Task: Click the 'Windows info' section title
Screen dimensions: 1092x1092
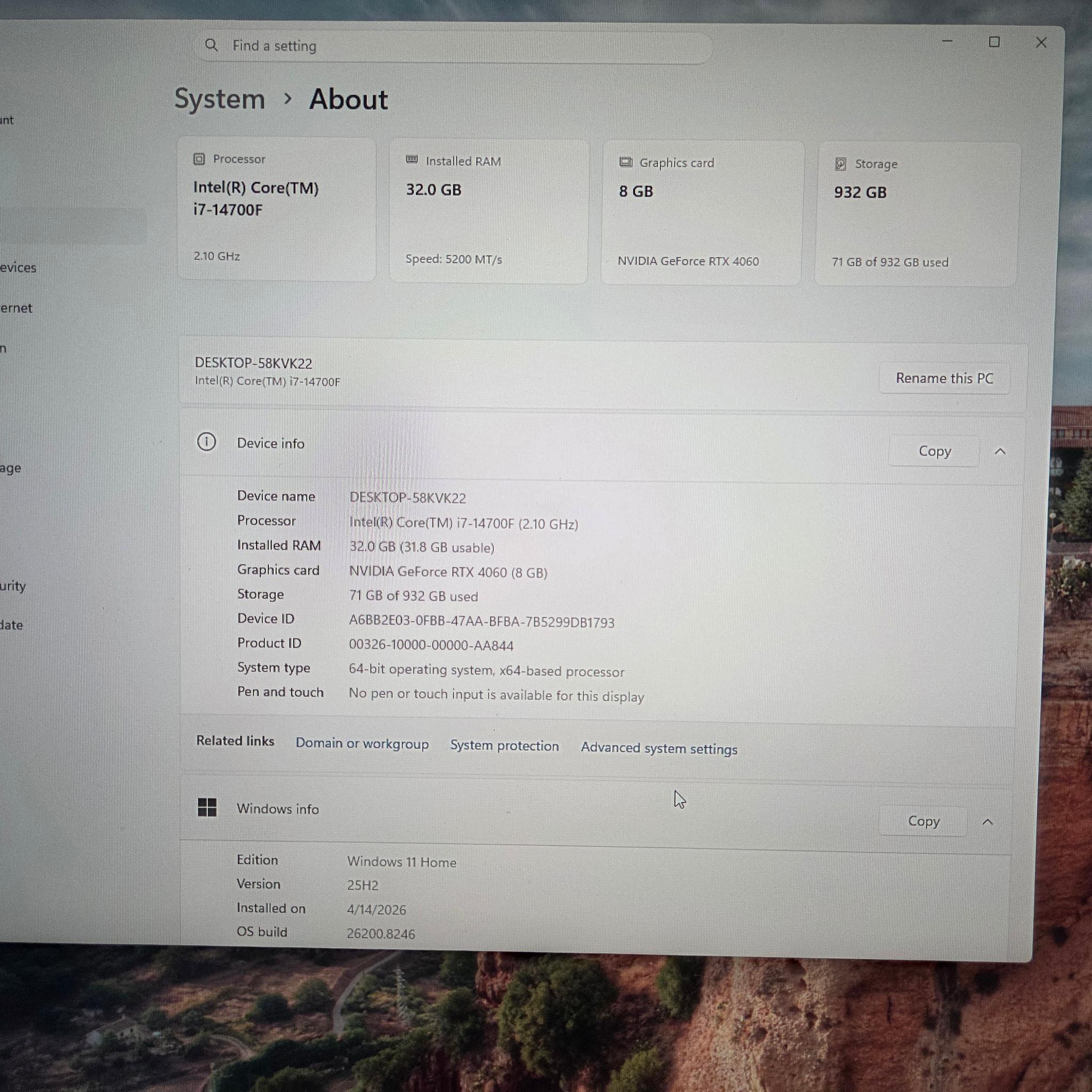Action: click(x=277, y=809)
